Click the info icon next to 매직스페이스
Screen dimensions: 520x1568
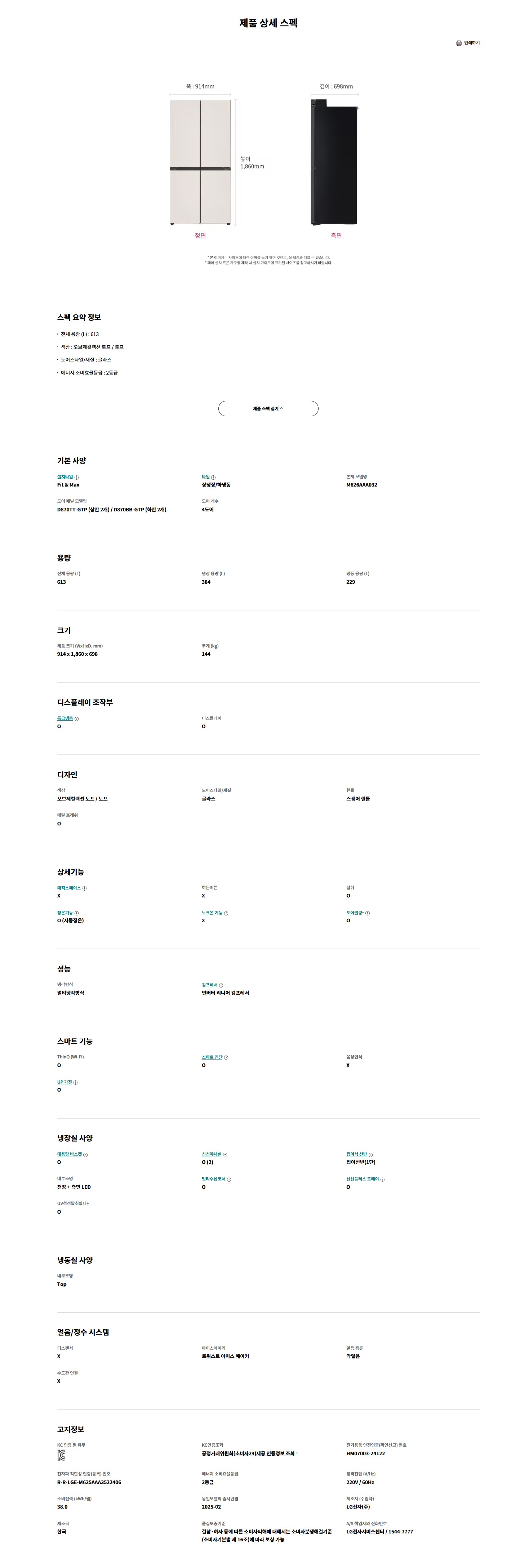click(x=85, y=888)
